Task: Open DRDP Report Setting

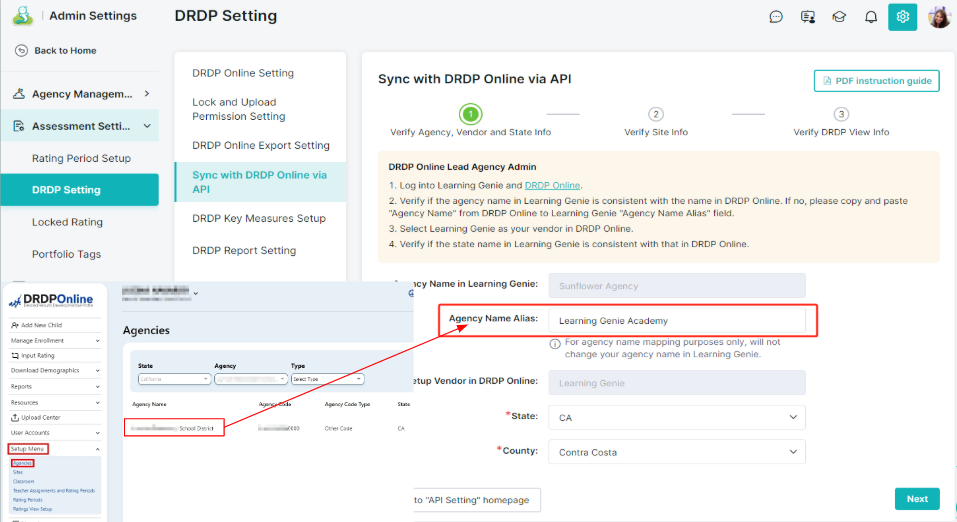Action: [244, 250]
